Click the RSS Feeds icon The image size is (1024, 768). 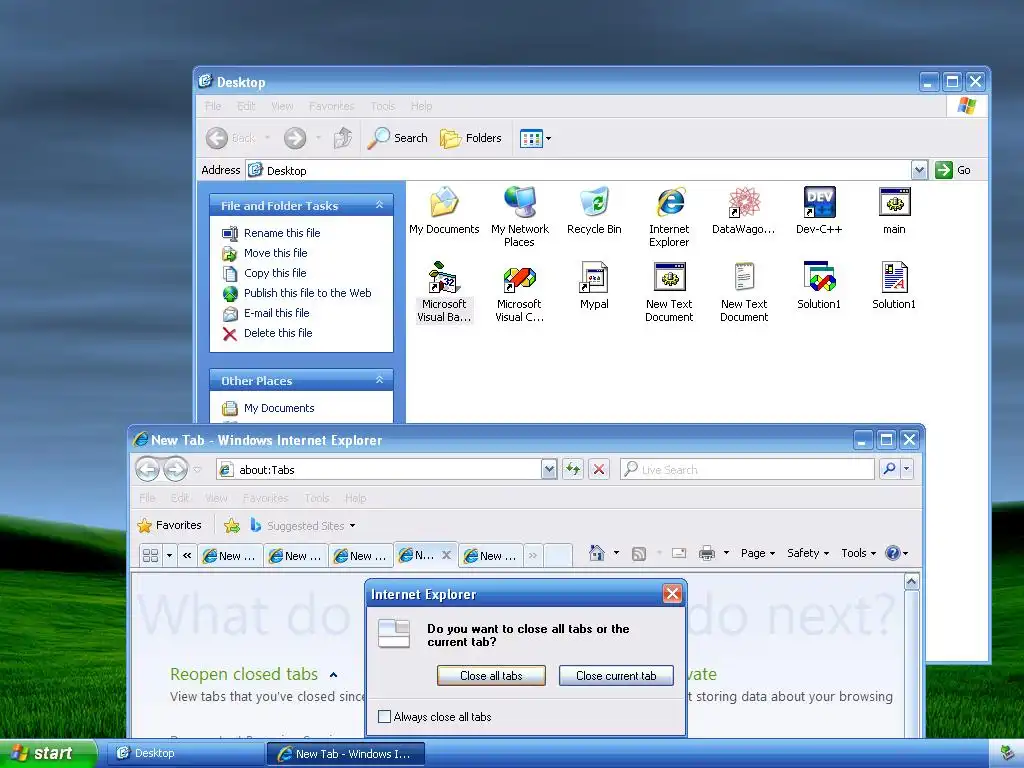tap(639, 554)
